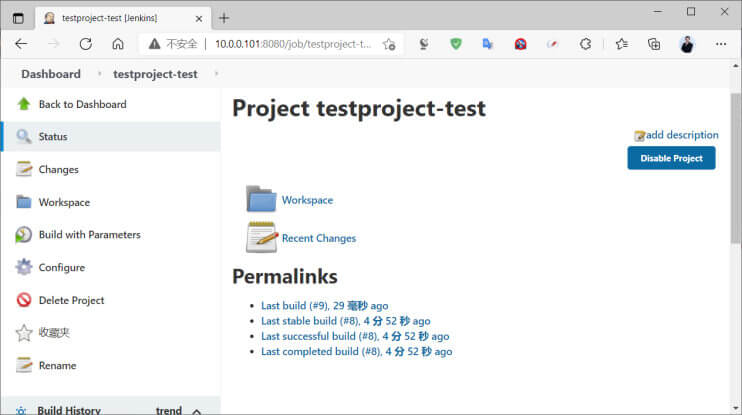Open Last build (#9) permalink
This screenshot has width=742, height=415.
click(x=325, y=306)
